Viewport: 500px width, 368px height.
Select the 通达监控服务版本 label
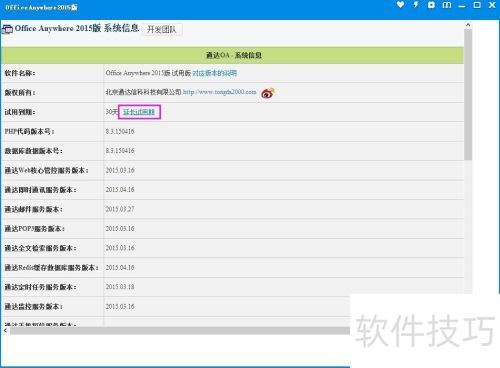[x=33, y=306]
